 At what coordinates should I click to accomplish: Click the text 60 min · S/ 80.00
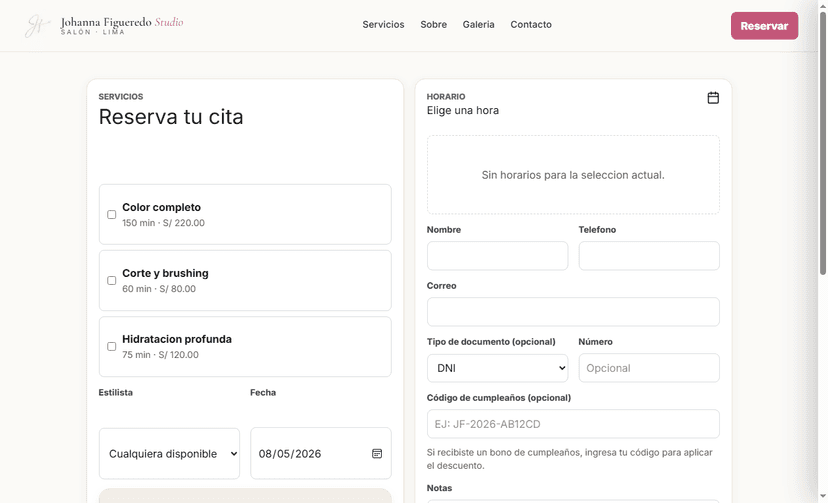(x=159, y=289)
